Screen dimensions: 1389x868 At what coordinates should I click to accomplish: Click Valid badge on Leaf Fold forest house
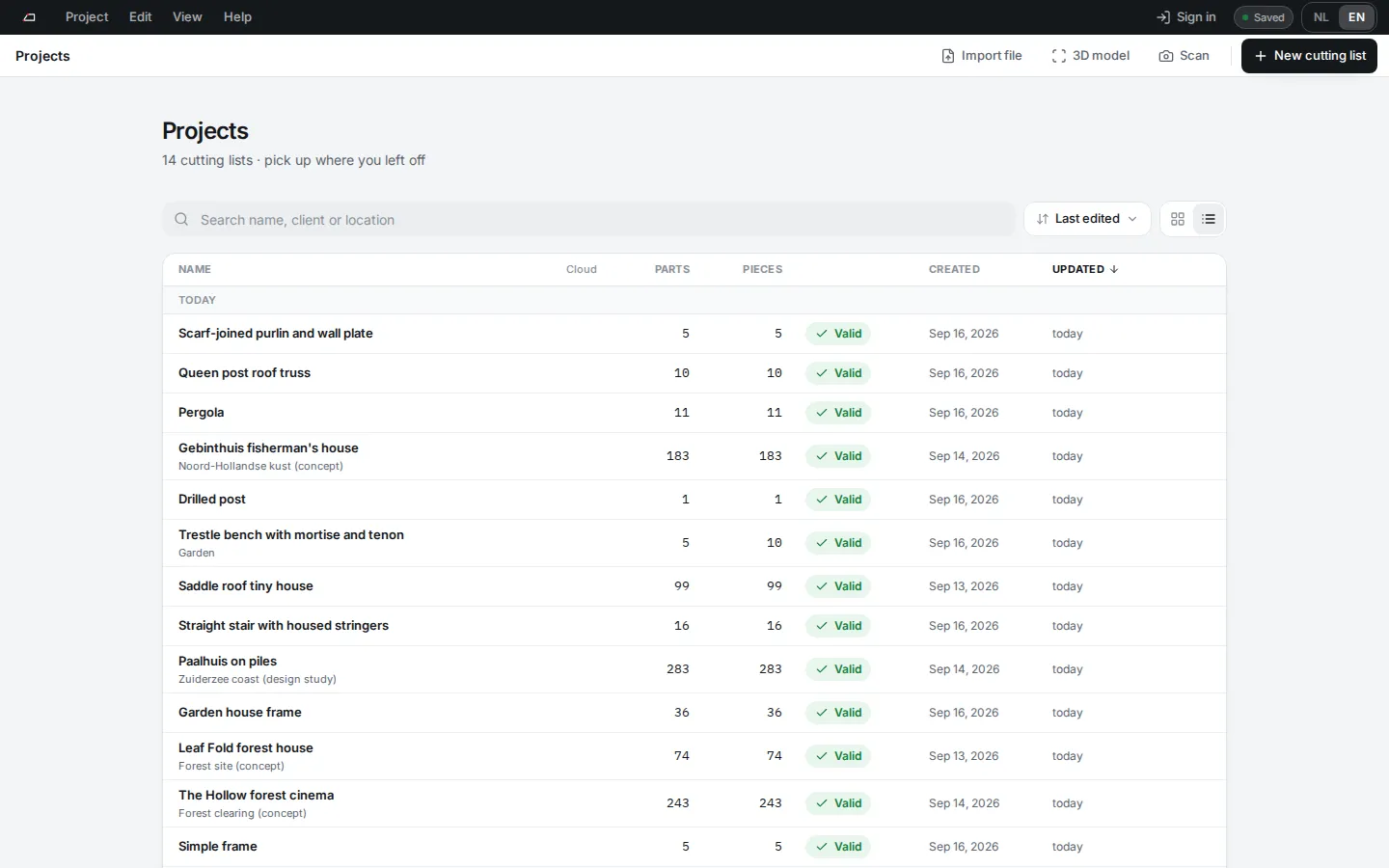(x=838, y=756)
